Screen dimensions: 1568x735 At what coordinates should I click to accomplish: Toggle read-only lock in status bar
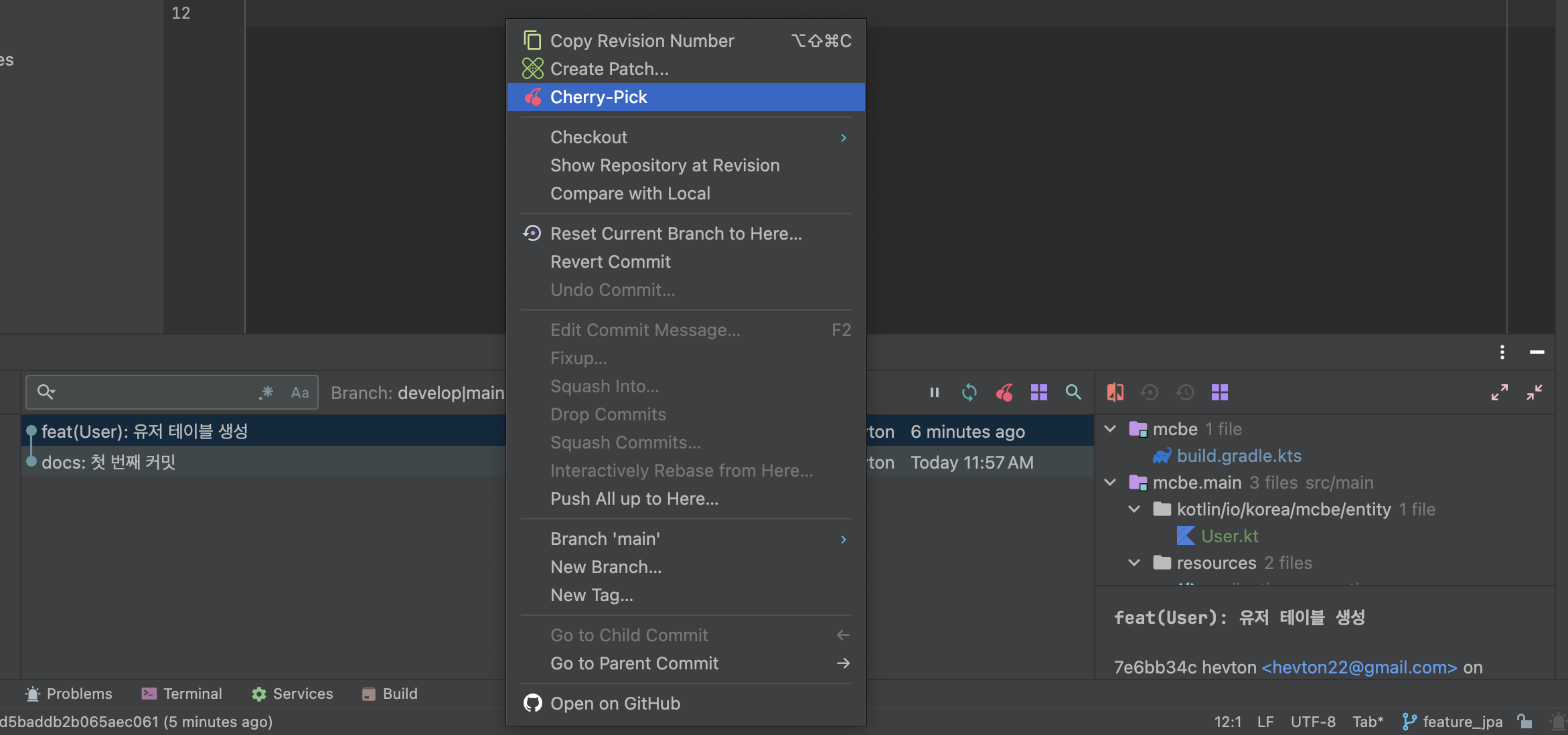[1525, 722]
